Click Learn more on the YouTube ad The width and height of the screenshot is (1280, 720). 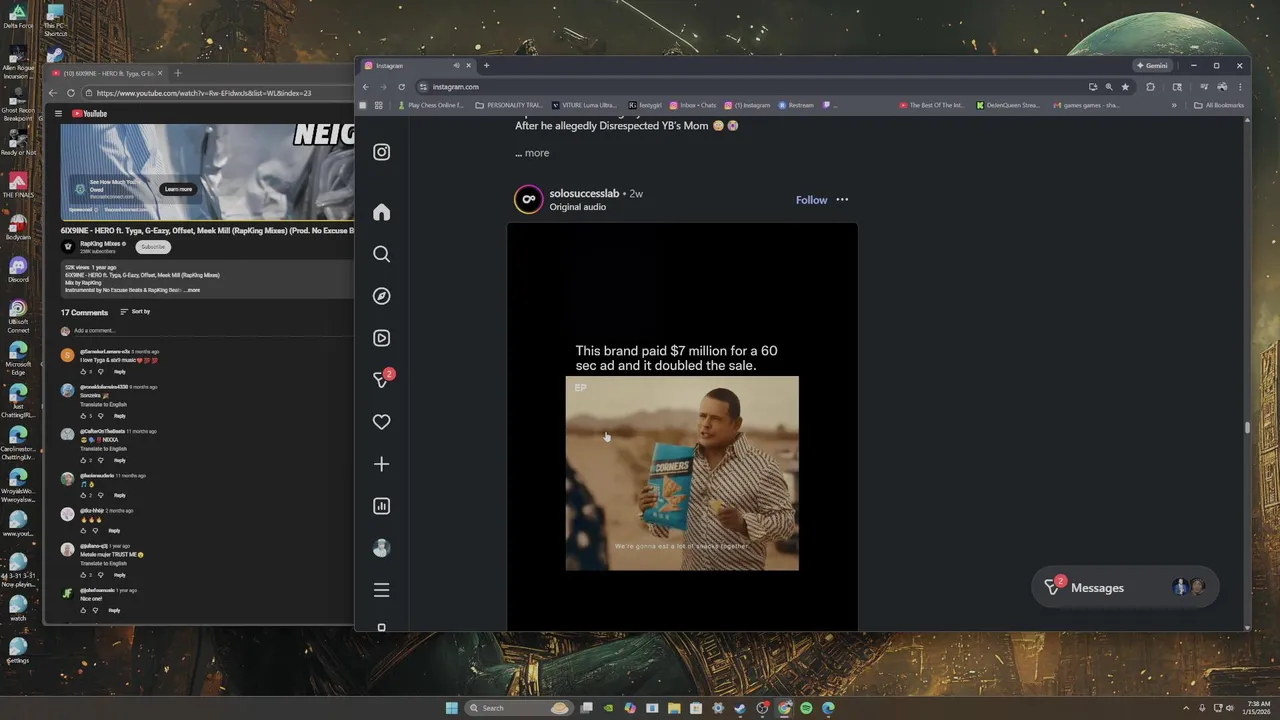pyautogui.click(x=178, y=189)
